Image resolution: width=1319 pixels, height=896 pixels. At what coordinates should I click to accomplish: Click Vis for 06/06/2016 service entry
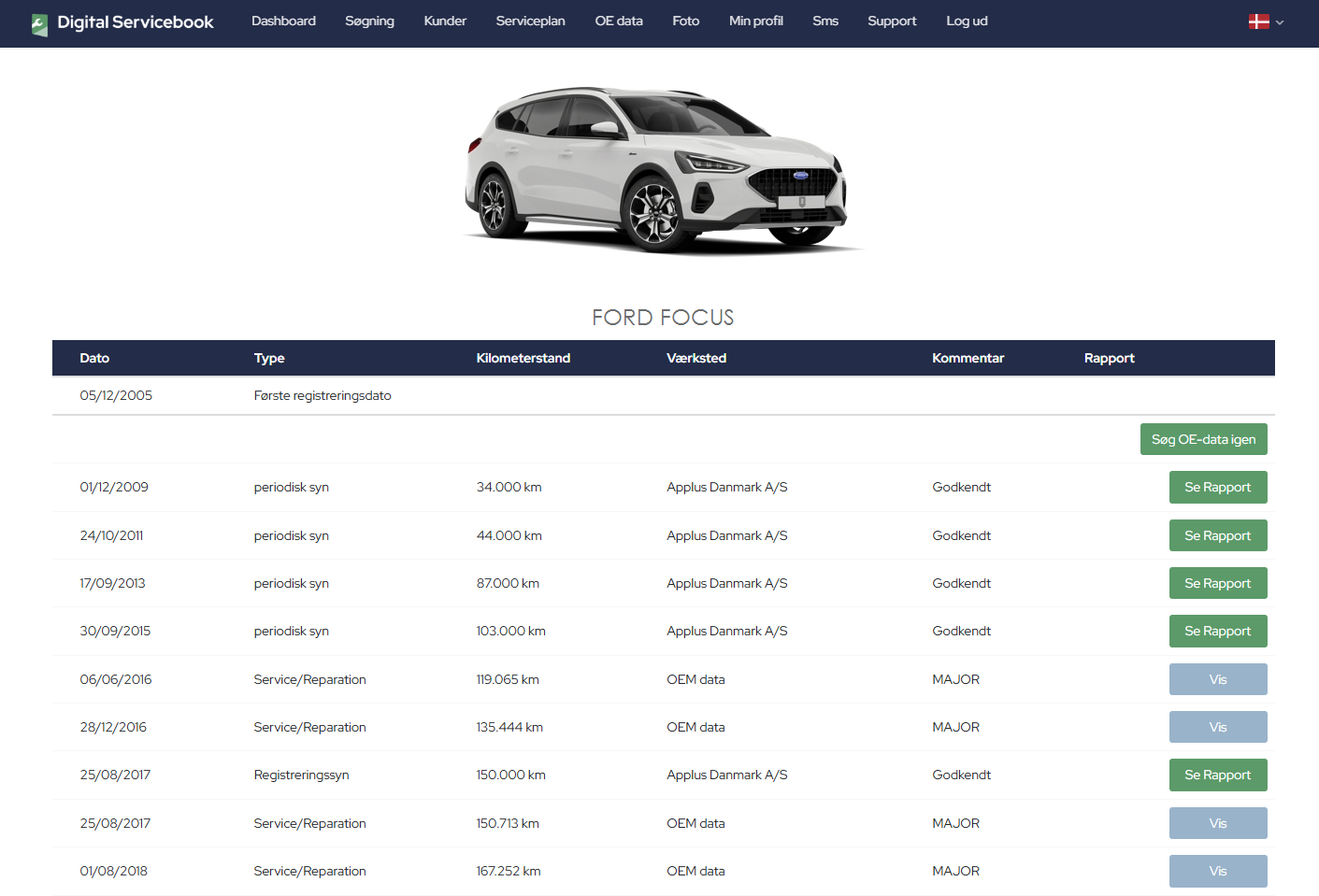click(x=1217, y=679)
